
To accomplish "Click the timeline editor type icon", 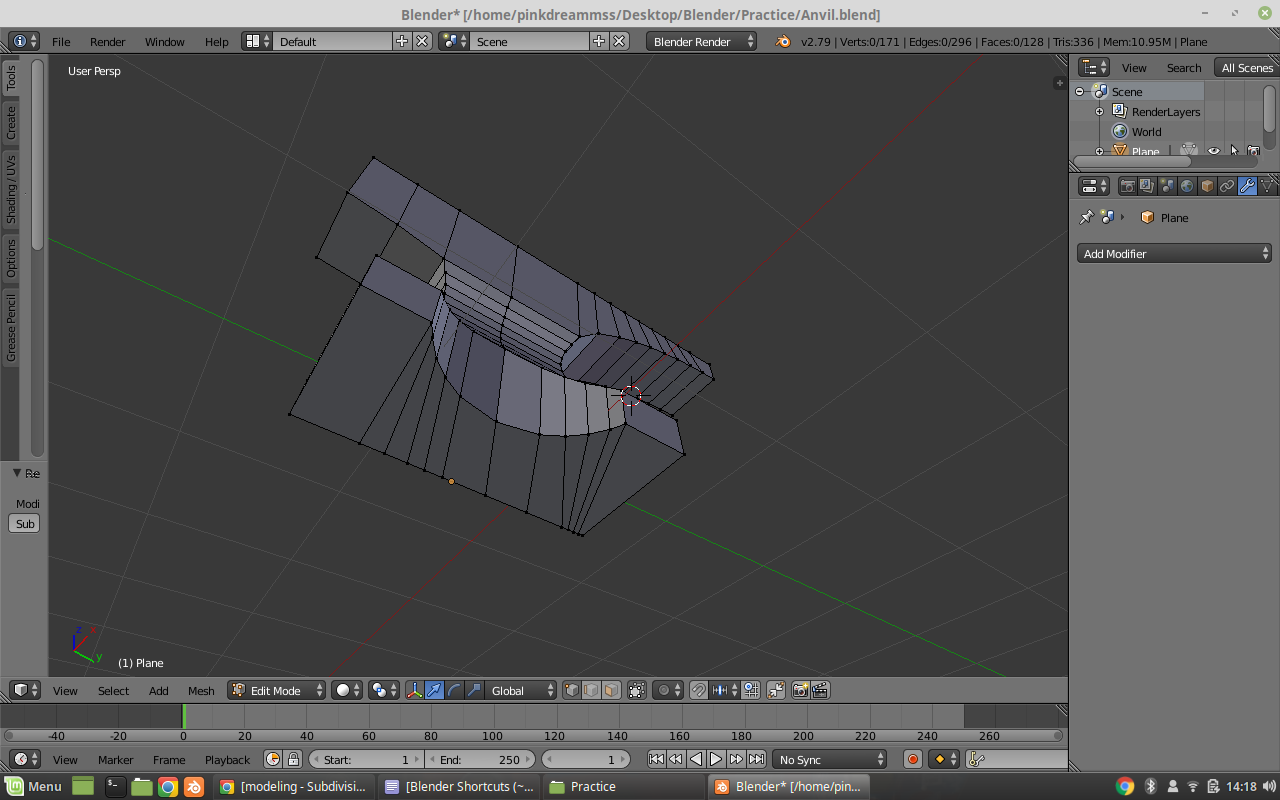I will pos(25,759).
